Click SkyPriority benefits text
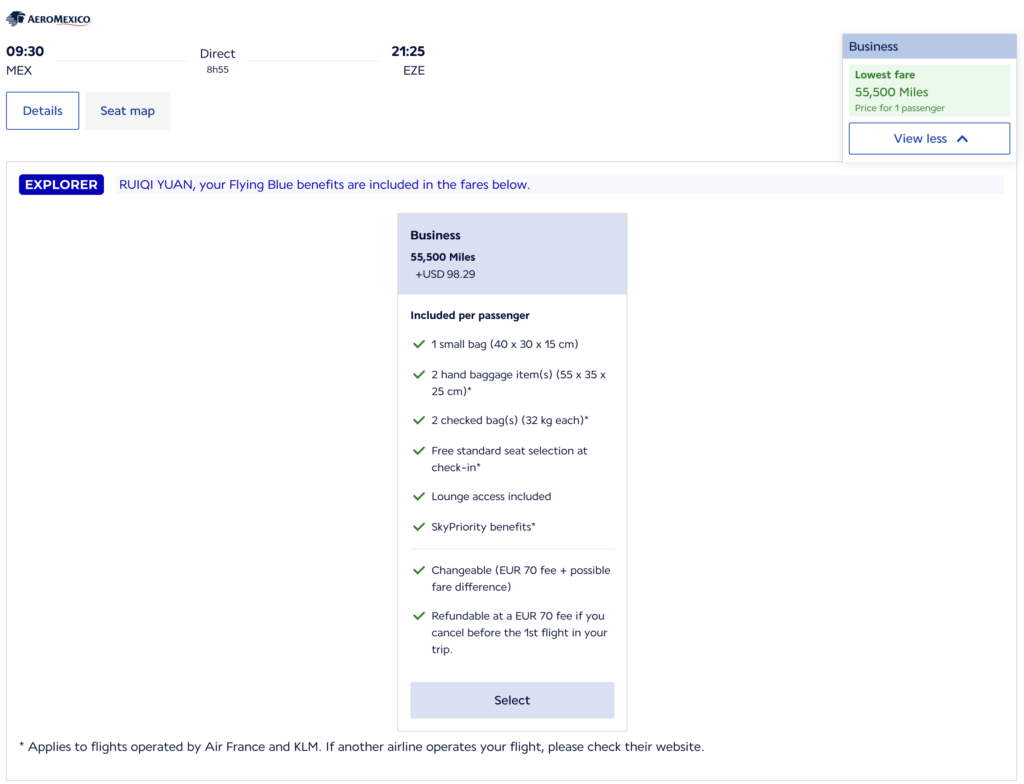The image size is (1024, 784). 483,527
